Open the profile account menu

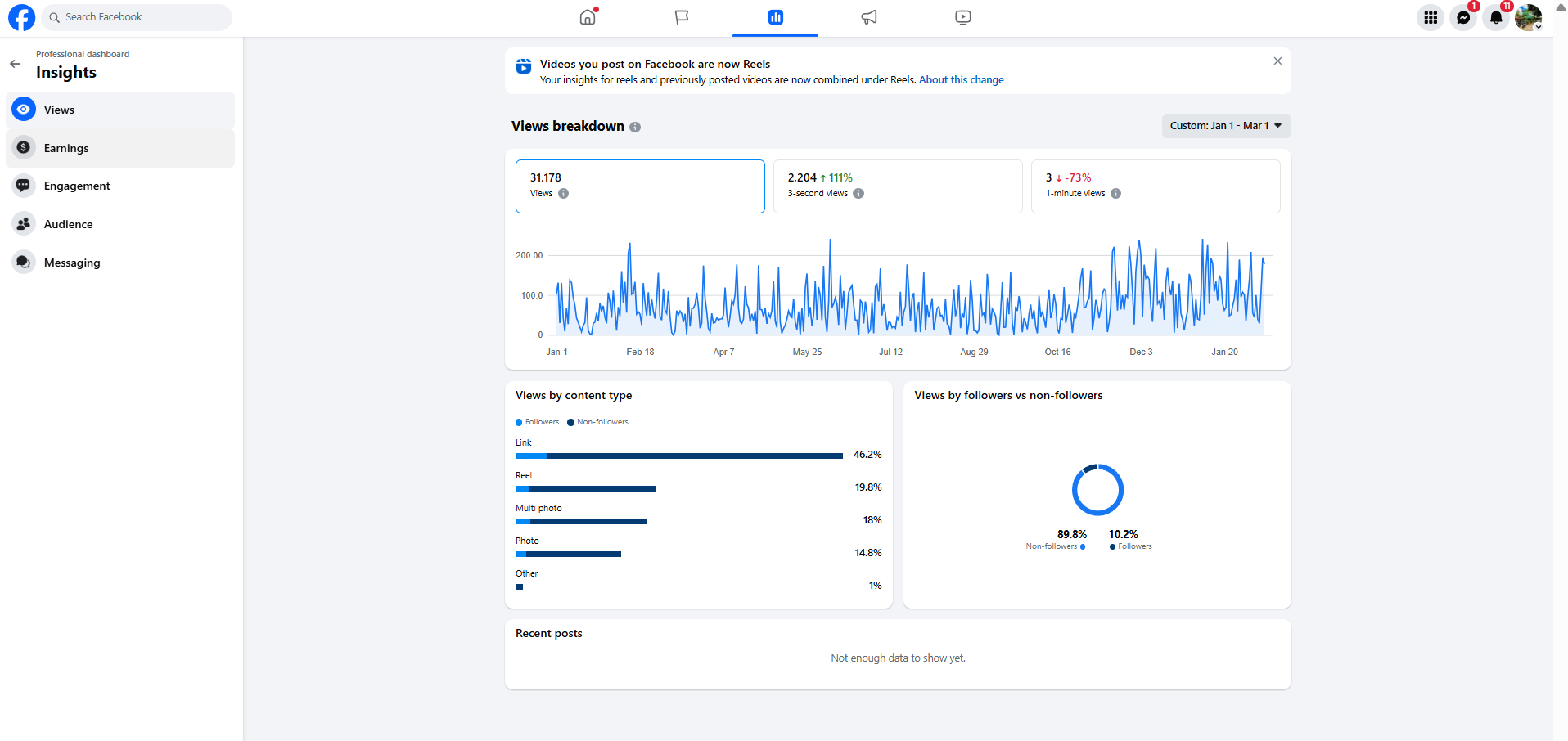click(x=1528, y=17)
